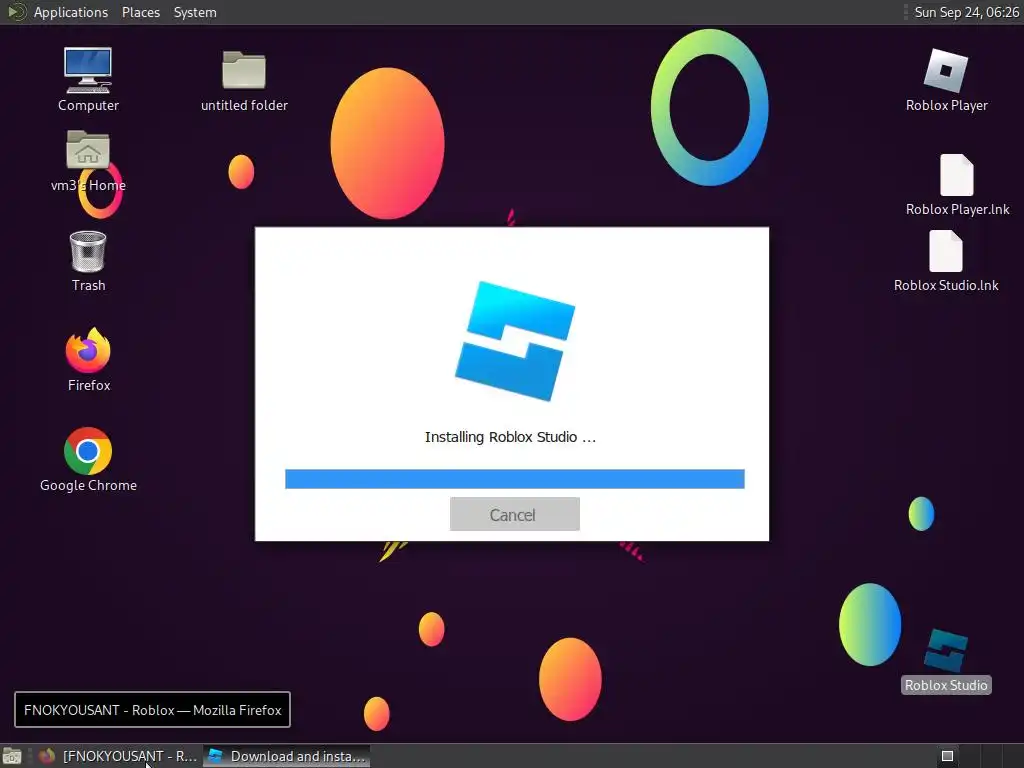
Task: Open the Applications menu
Action: [x=71, y=12]
